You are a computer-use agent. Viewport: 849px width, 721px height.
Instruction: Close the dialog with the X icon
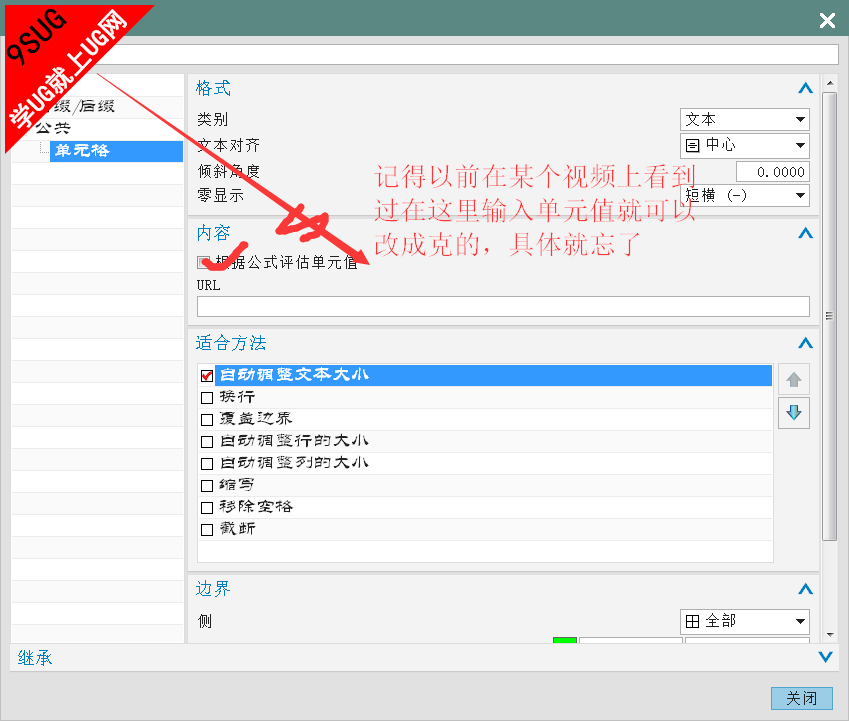(827, 21)
